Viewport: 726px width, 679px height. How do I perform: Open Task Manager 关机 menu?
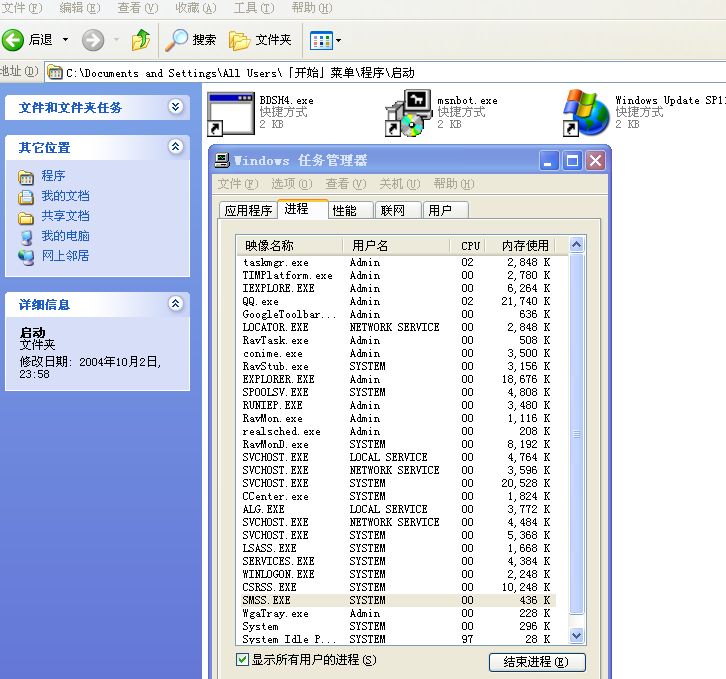[400, 184]
